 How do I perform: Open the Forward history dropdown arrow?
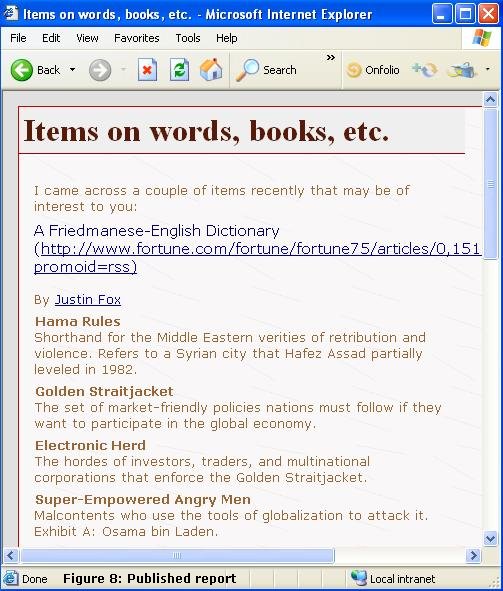coord(124,69)
